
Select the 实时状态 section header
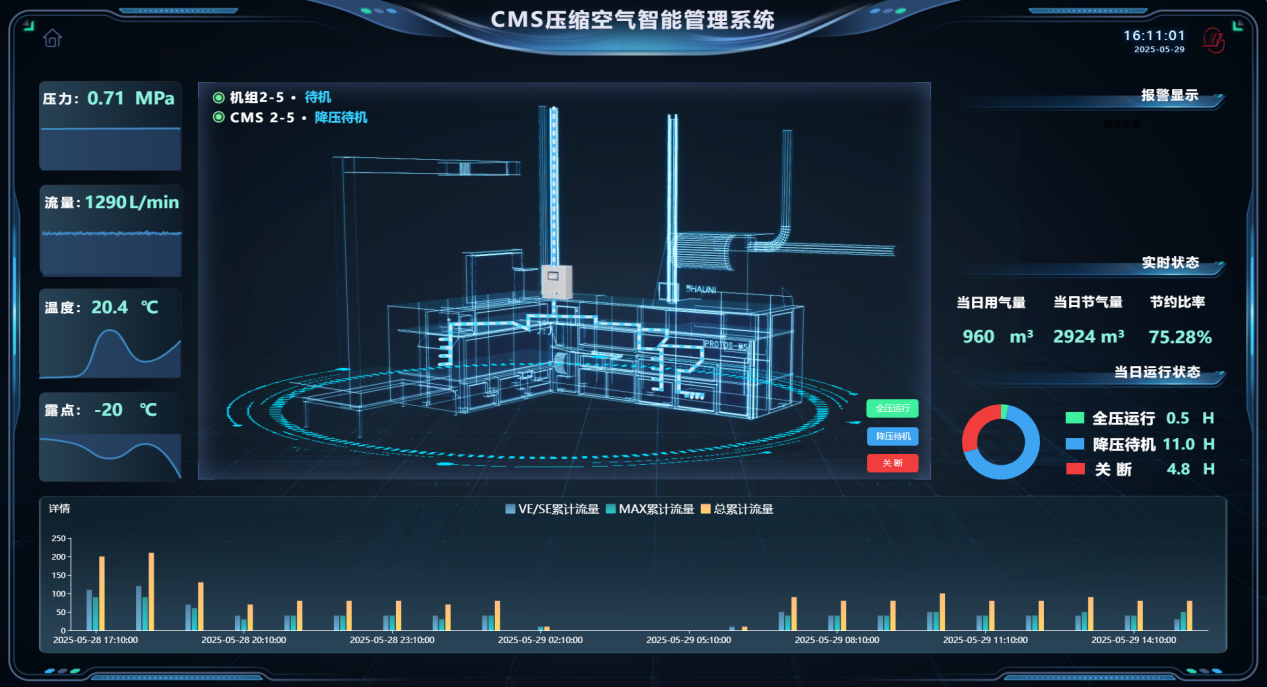[1170, 263]
